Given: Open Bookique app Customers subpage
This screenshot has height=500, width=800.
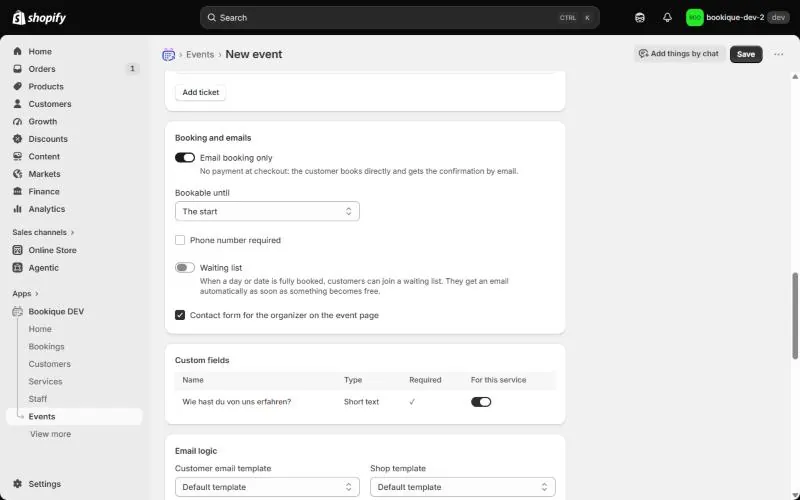Looking at the screenshot, I should pos(49,364).
